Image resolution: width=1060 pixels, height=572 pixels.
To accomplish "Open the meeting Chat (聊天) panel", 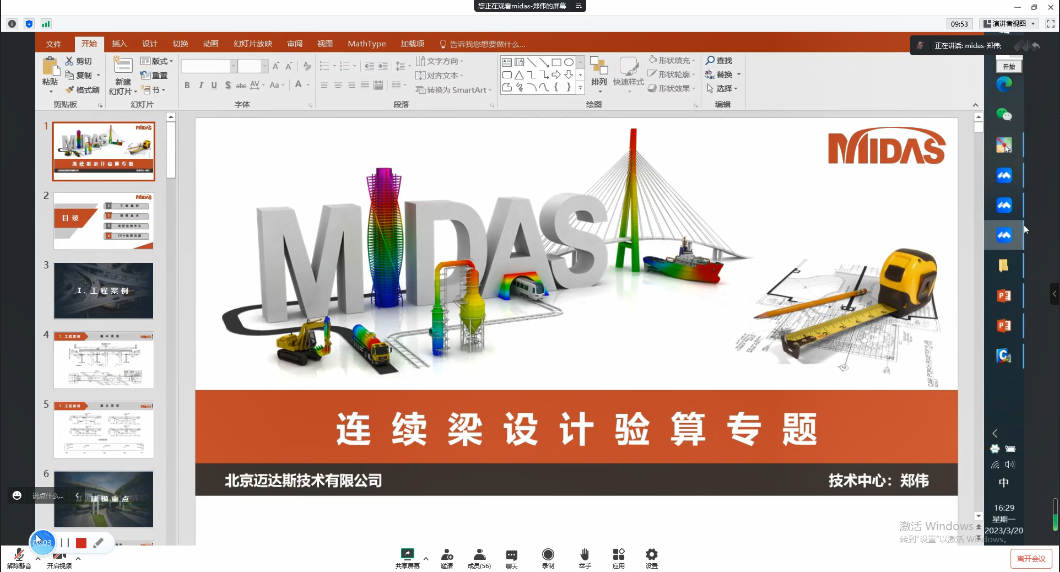I will (x=512, y=558).
